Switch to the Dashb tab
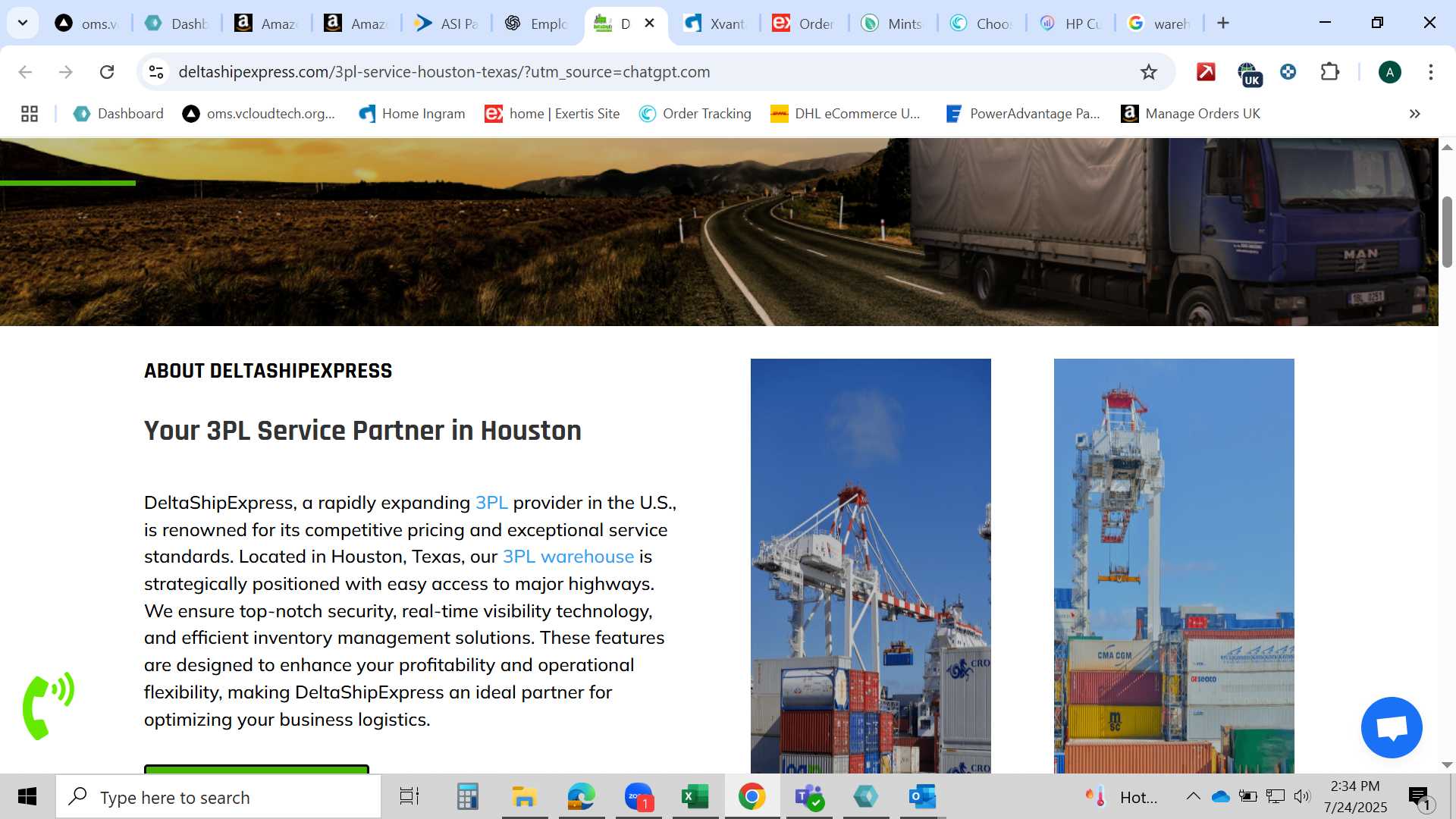The height and width of the screenshot is (819, 1456). tap(177, 24)
